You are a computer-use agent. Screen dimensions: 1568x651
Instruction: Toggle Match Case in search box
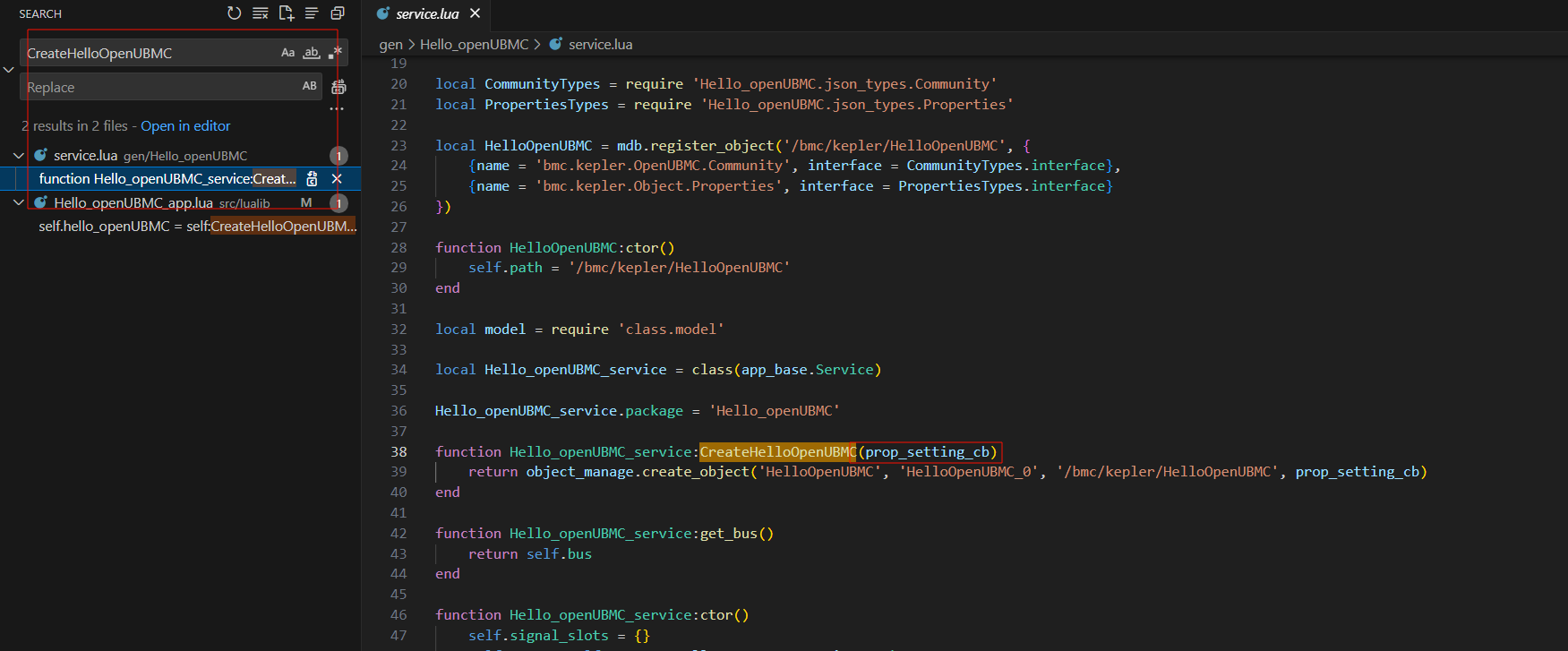[287, 53]
